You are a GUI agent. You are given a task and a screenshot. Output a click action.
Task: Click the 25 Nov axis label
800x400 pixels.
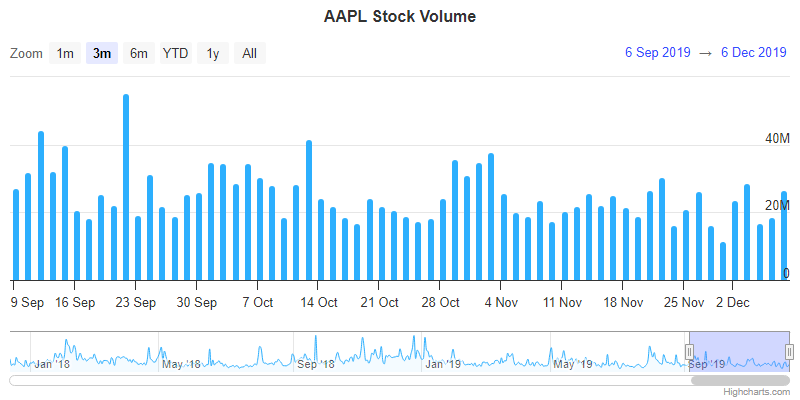tap(684, 303)
